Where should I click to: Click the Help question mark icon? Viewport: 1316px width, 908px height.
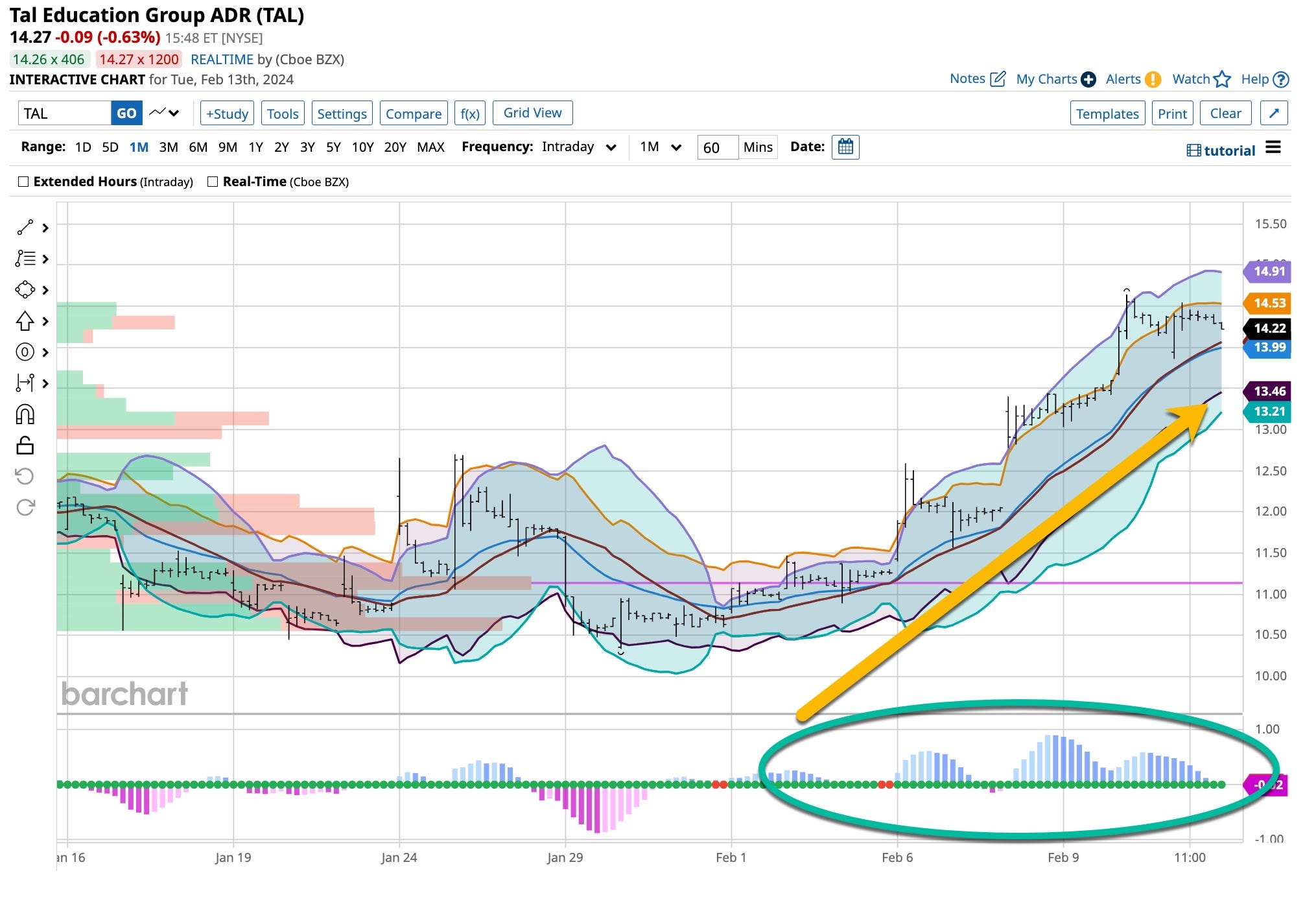point(1281,79)
